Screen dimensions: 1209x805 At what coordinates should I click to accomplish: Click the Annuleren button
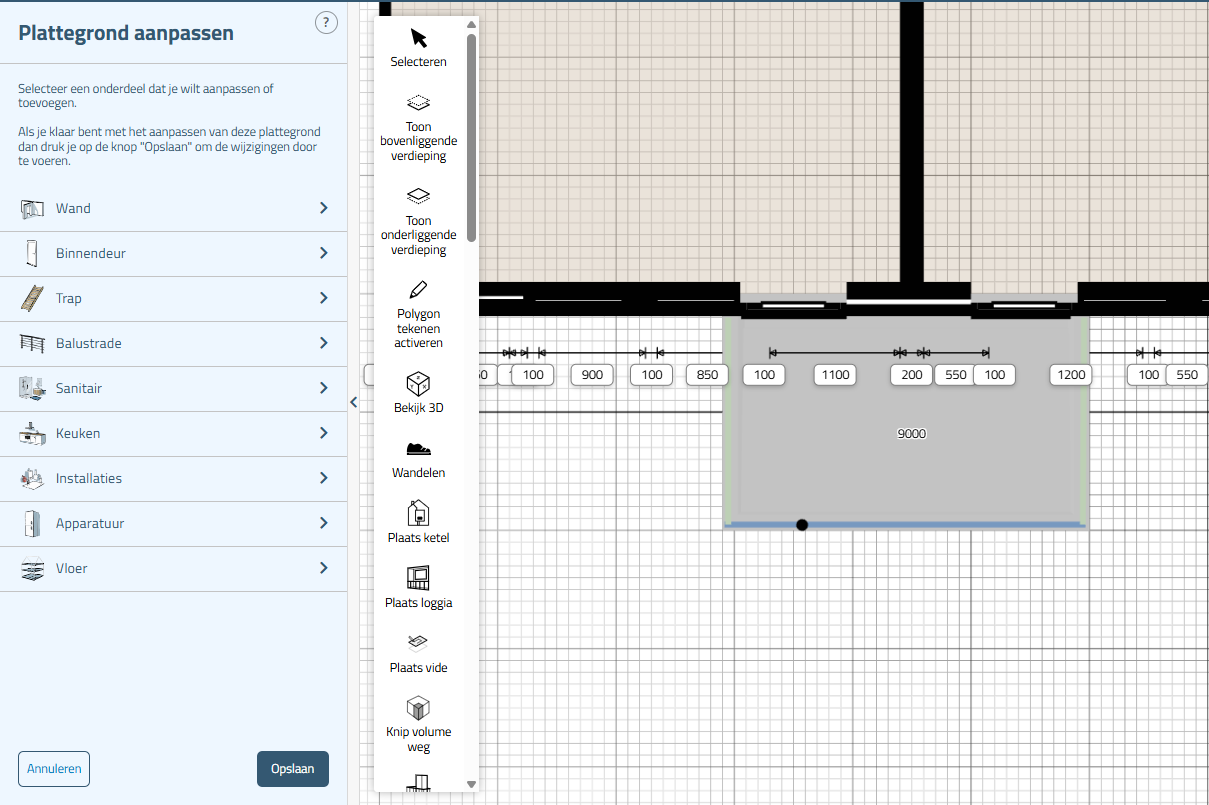tap(54, 769)
